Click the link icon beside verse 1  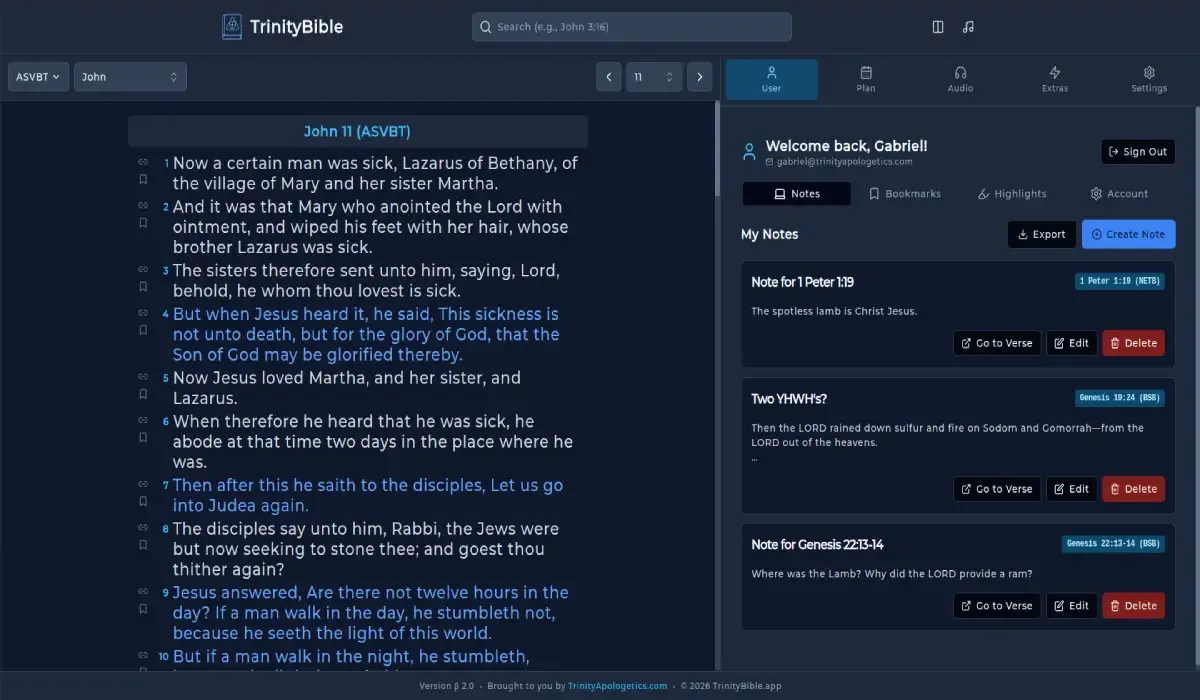pos(142,160)
